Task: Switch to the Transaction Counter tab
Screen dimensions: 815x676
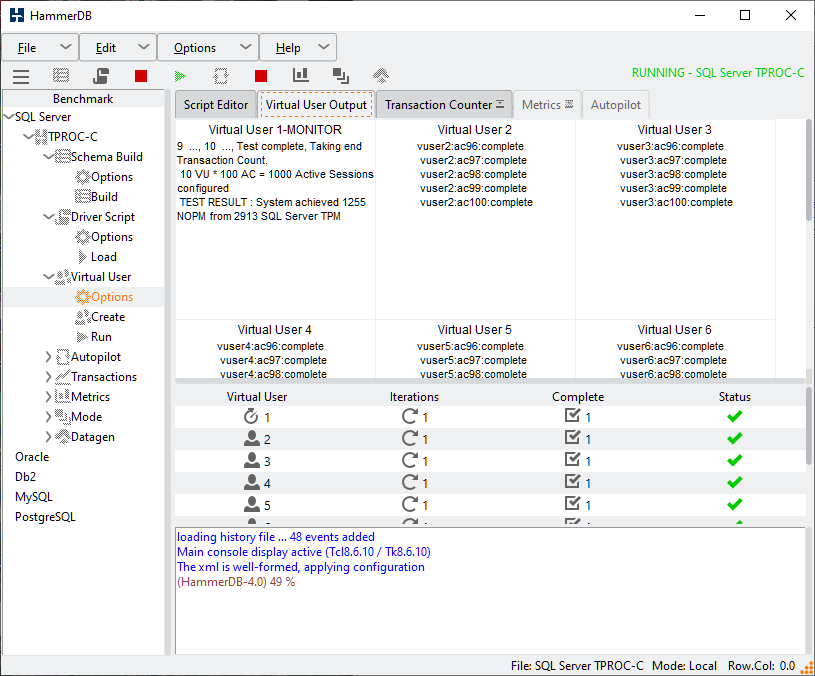Action: (x=438, y=105)
